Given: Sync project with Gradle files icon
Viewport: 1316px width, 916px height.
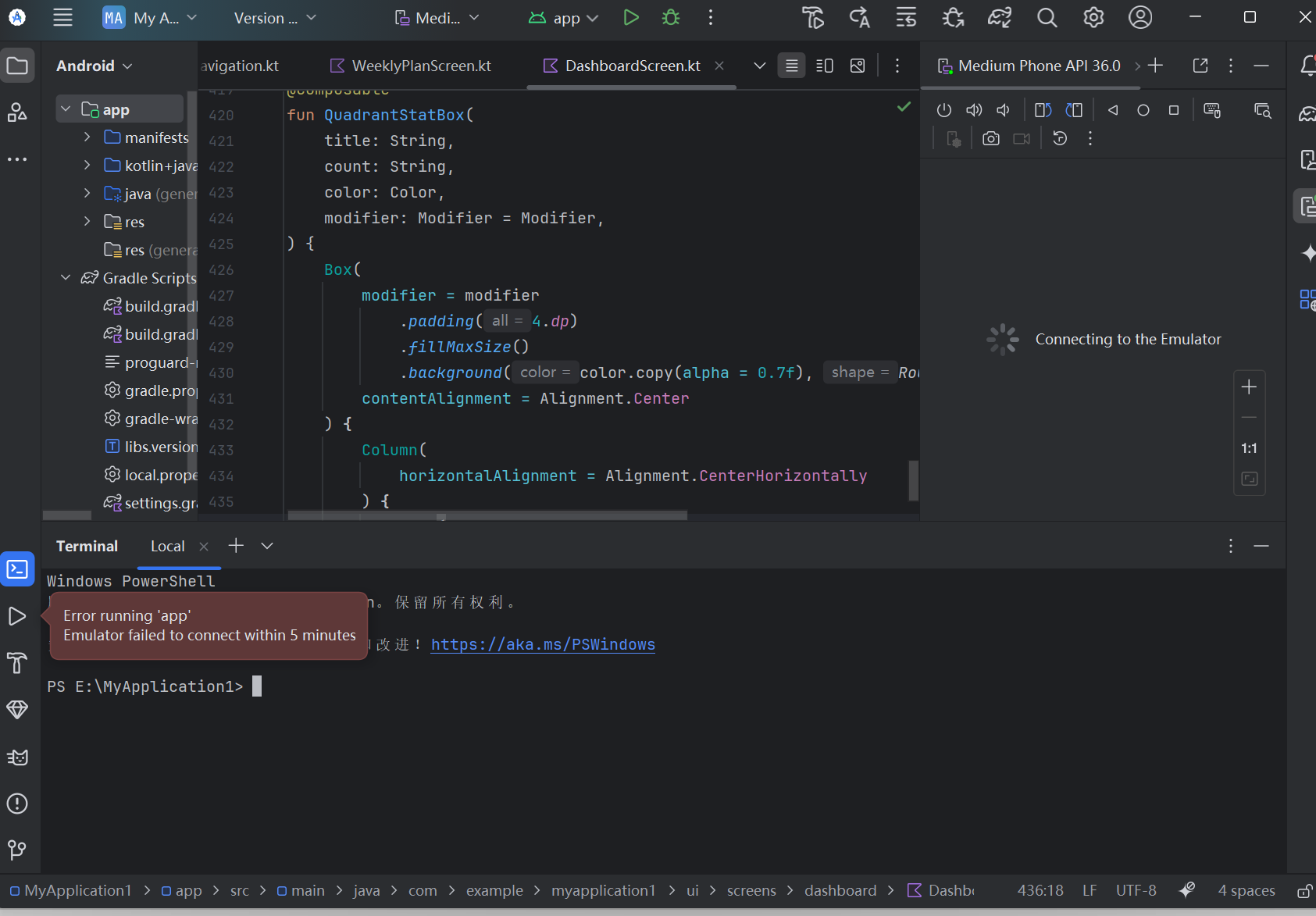Looking at the screenshot, I should tap(1000, 17).
